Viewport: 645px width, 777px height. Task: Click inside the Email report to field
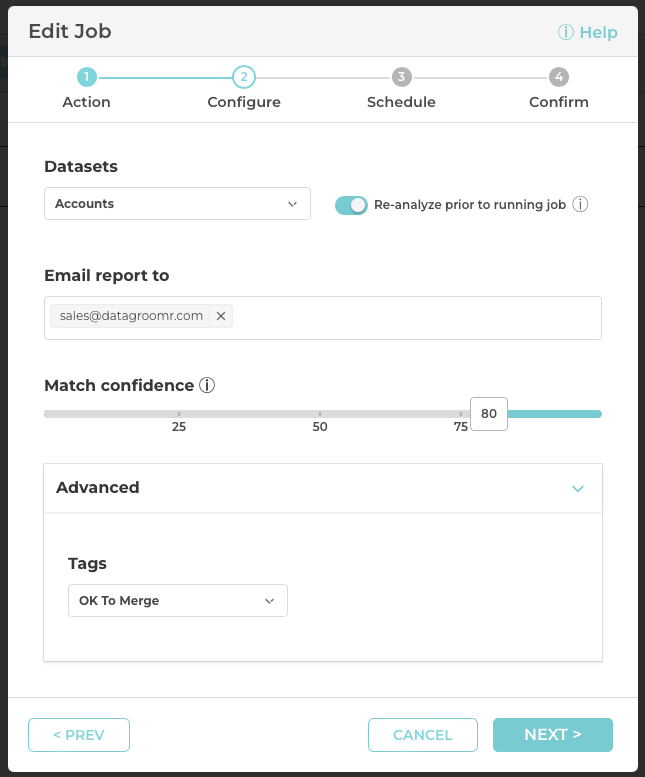pos(410,317)
